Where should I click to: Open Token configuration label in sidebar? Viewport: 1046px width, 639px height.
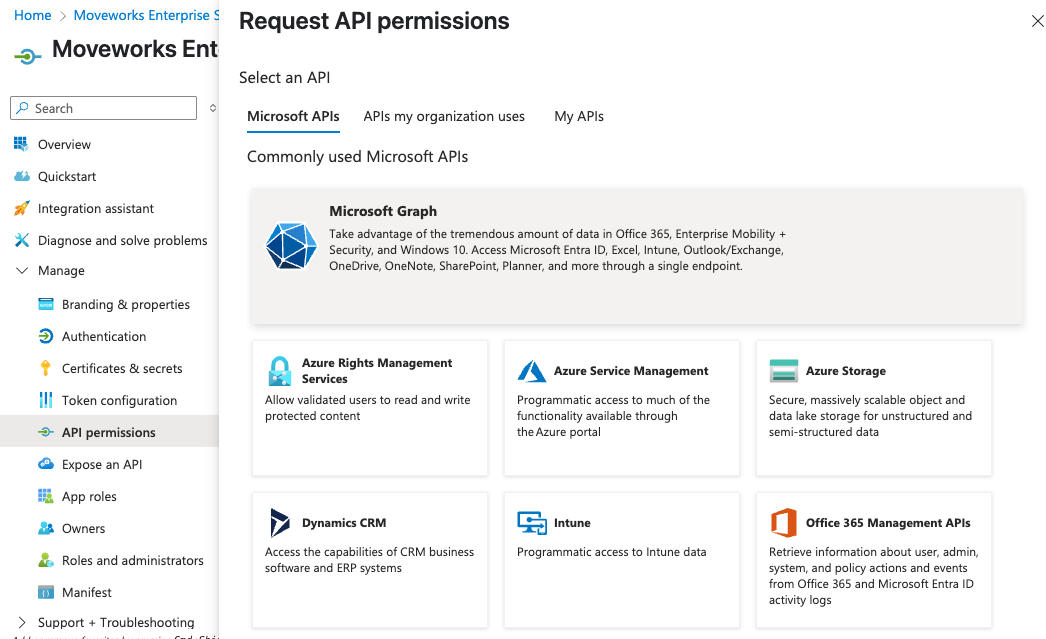119,400
